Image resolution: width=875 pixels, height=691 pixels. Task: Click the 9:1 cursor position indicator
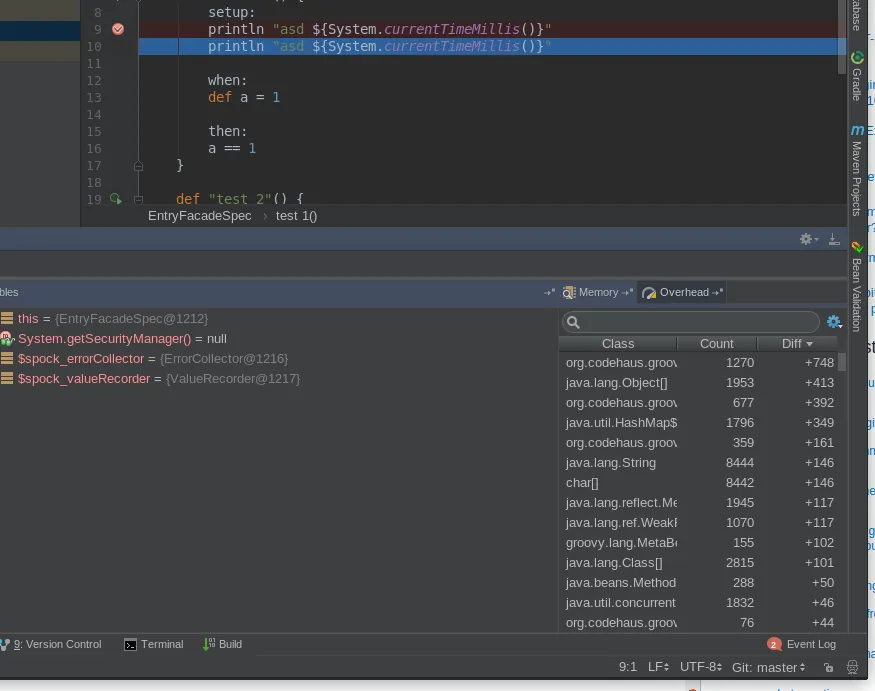point(627,667)
